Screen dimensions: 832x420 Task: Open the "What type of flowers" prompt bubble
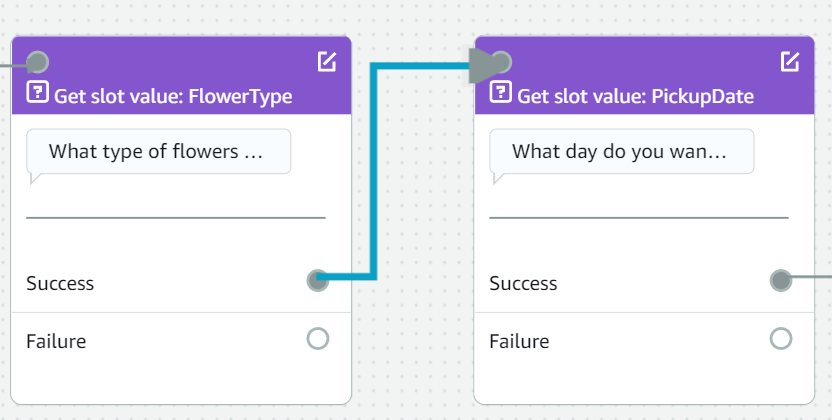pyautogui.click(x=158, y=152)
